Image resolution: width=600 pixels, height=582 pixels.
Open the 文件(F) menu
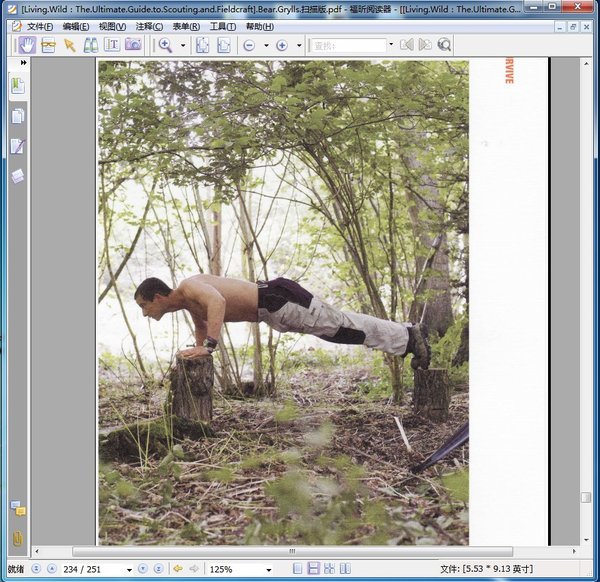pos(40,26)
